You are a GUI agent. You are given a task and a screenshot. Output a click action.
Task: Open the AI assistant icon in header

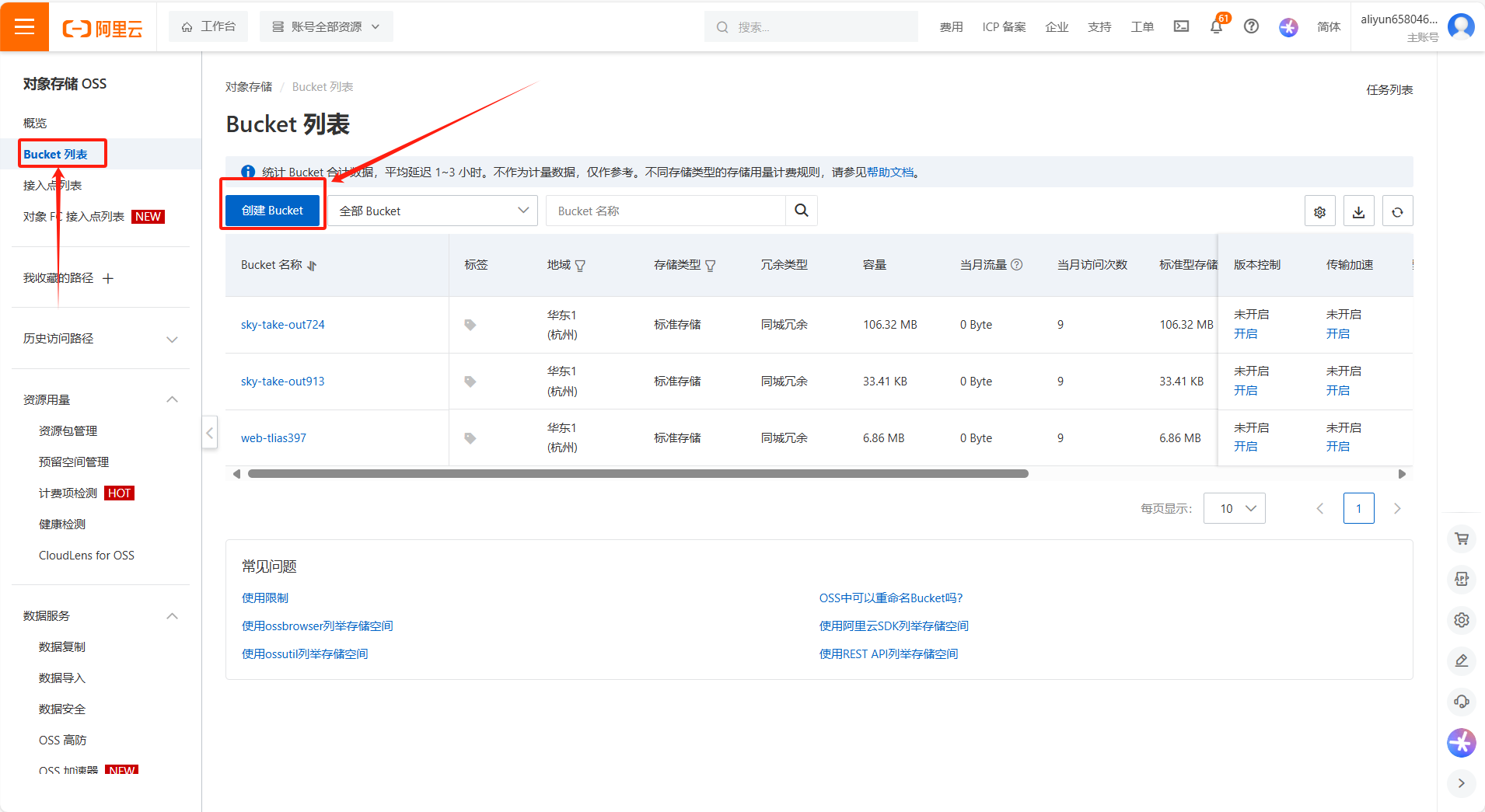pyautogui.click(x=1288, y=27)
